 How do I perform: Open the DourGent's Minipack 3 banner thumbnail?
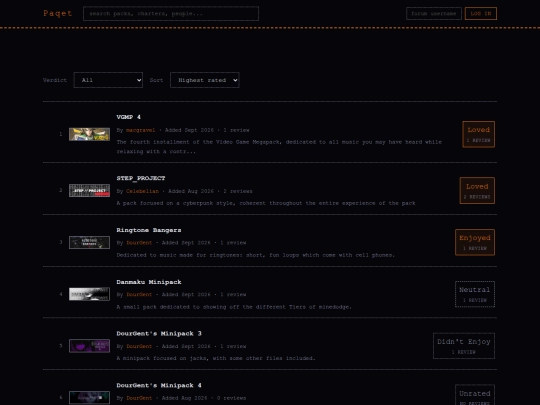click(90, 346)
